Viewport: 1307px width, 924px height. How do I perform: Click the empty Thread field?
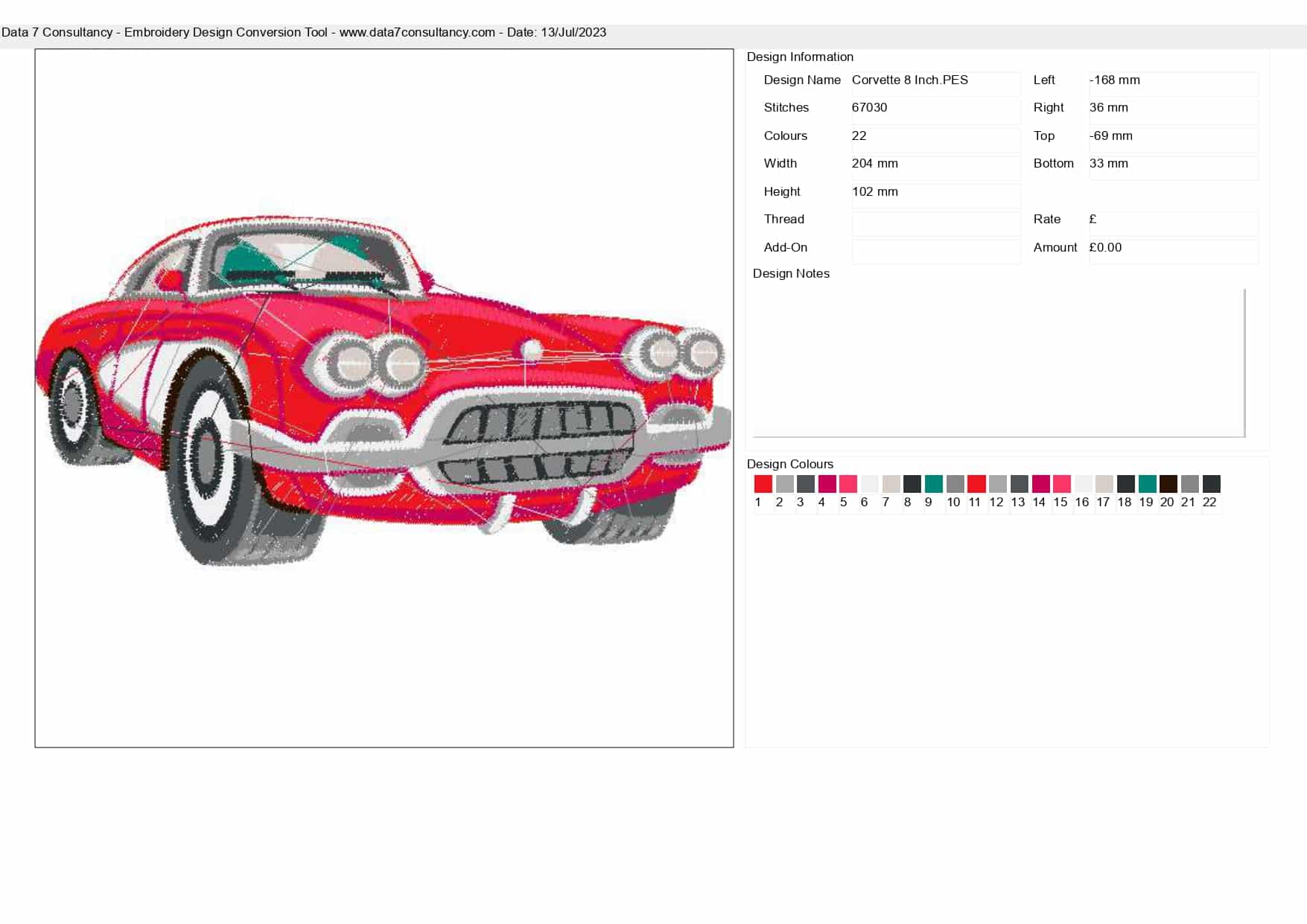point(936,223)
